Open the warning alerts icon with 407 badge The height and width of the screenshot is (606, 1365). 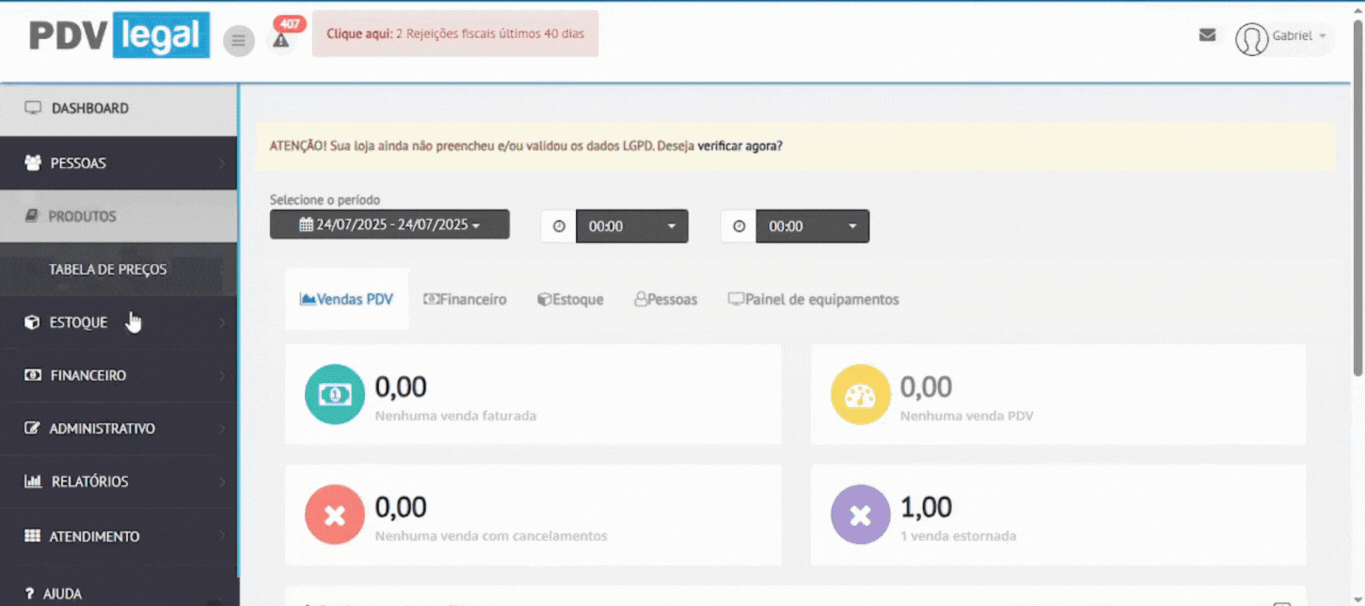(281, 40)
